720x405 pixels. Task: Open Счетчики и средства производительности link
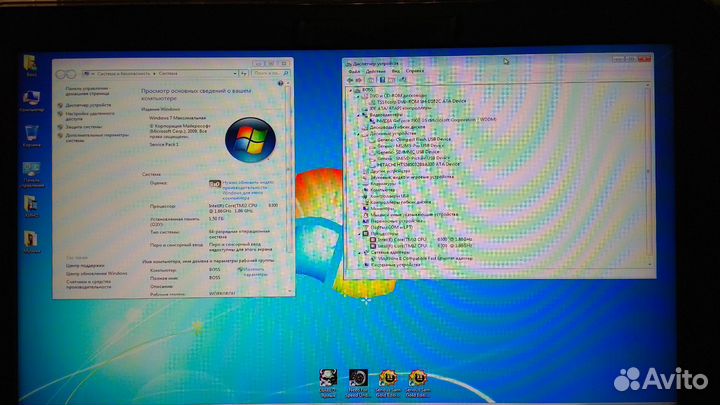[89, 284]
